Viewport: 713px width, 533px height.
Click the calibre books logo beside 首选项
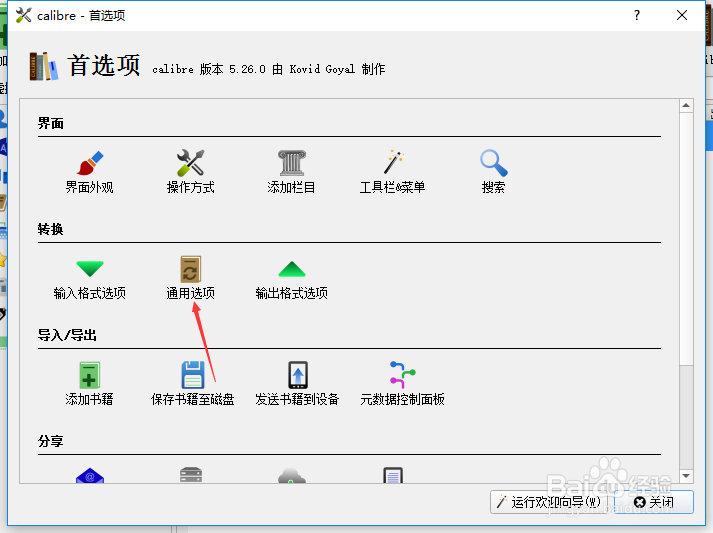pos(44,66)
